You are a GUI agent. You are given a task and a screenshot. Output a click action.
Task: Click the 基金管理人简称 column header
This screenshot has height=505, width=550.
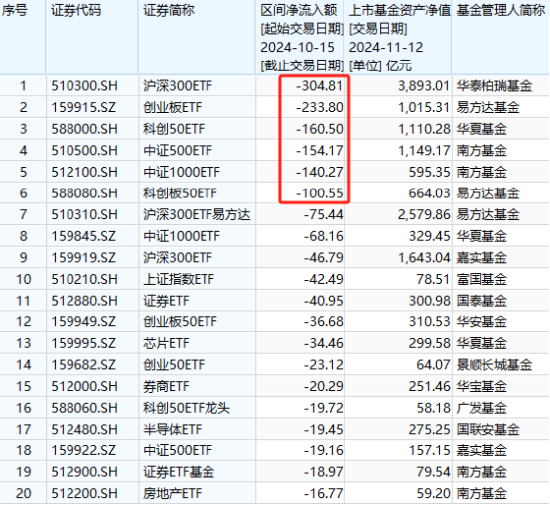(501, 11)
